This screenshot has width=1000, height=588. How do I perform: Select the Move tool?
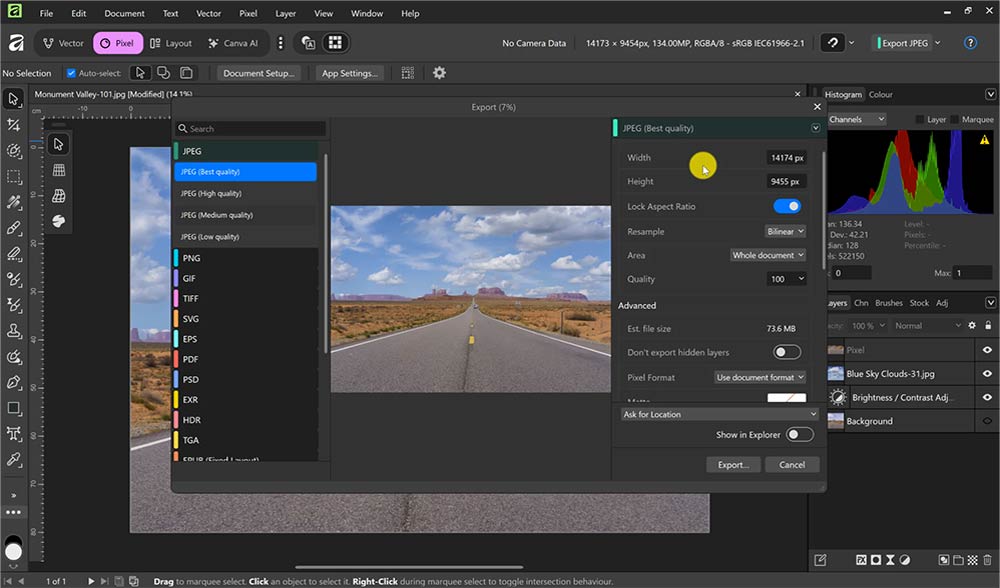(14, 98)
